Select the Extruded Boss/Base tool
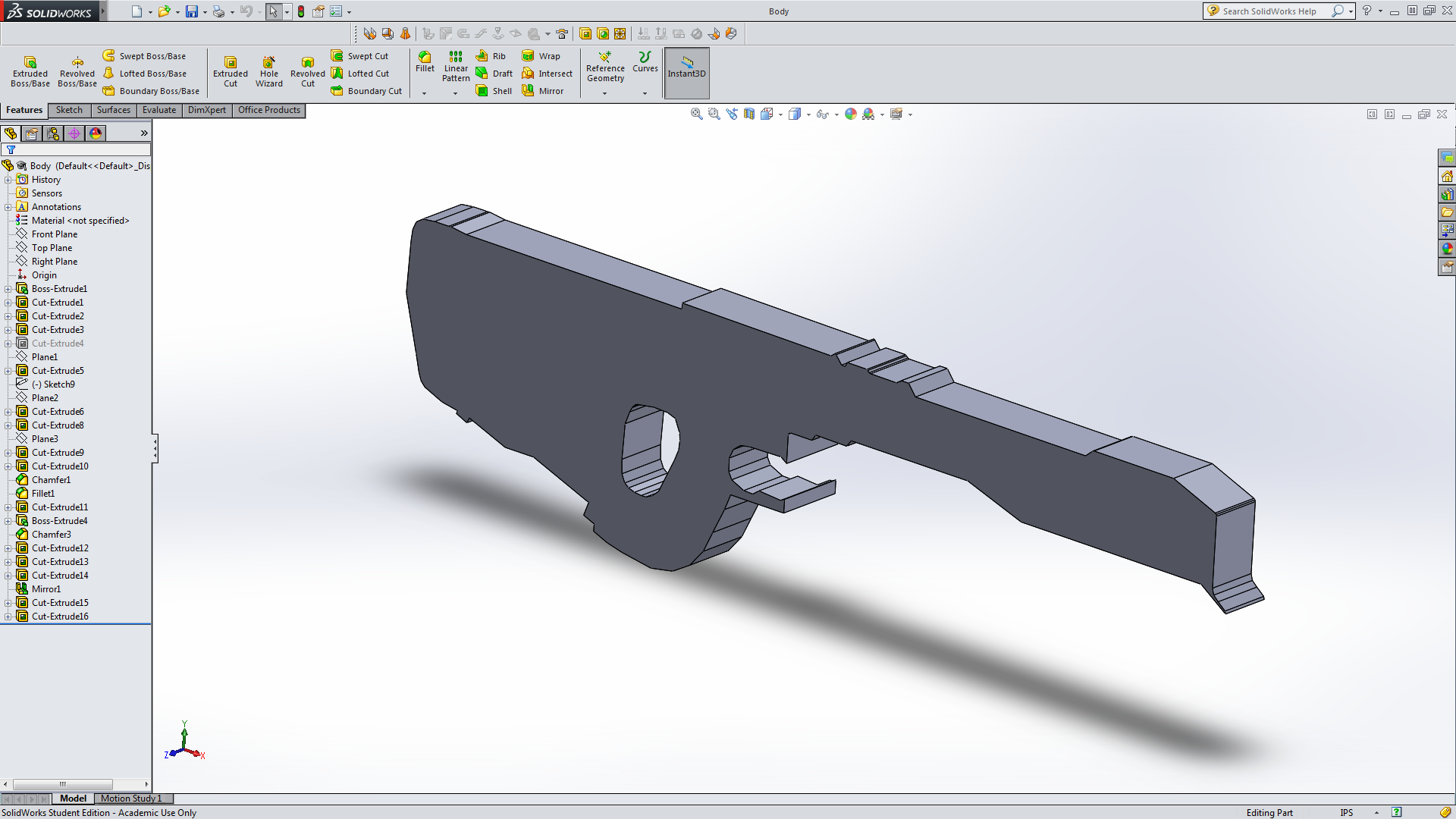The width and height of the screenshot is (1456, 819). tap(30, 72)
